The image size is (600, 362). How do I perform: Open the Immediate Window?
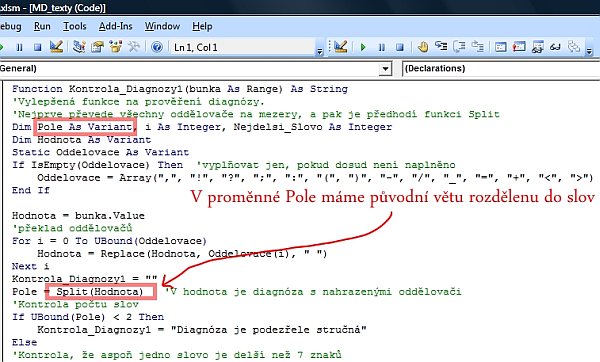coord(519,47)
